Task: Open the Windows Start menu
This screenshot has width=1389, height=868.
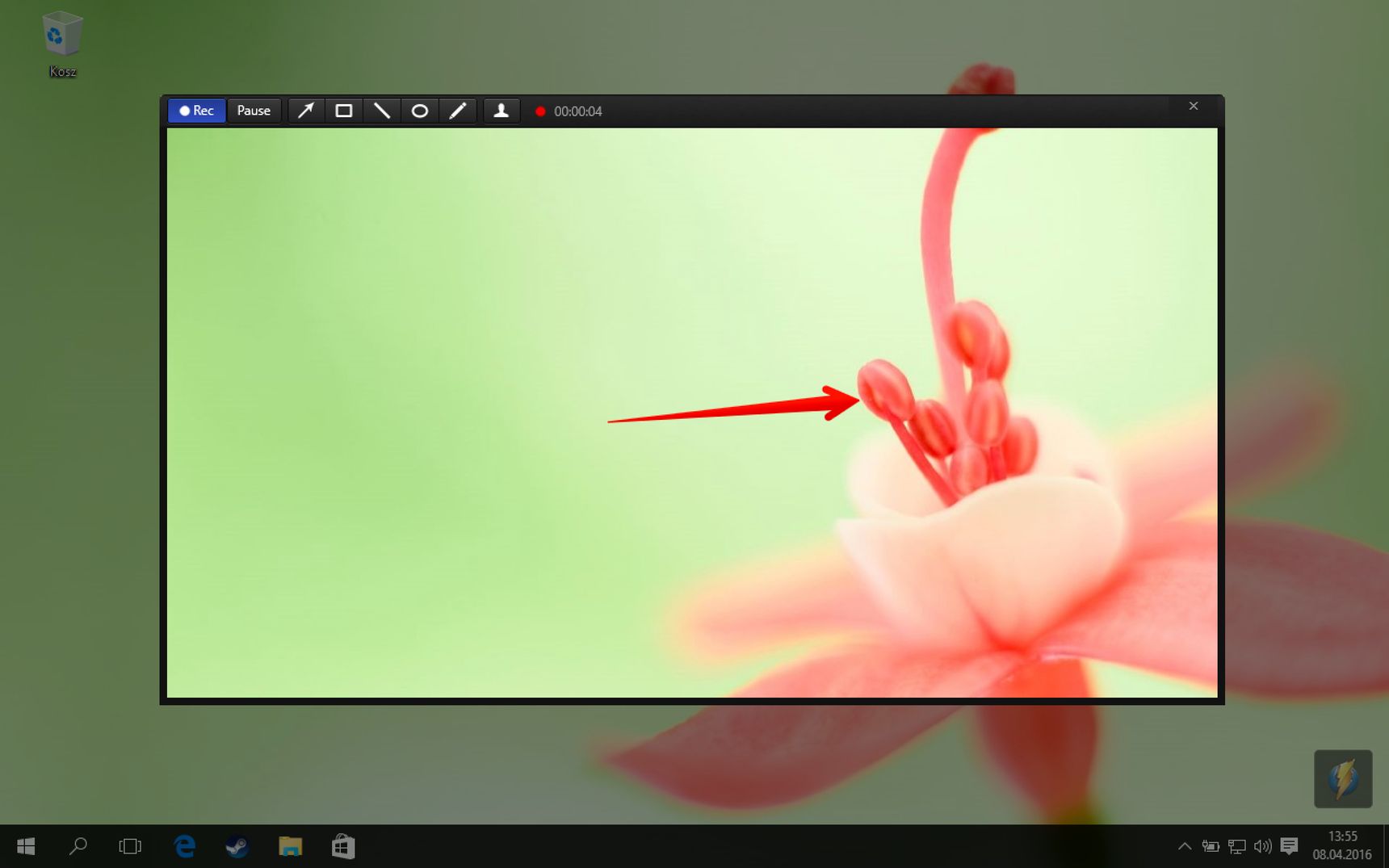Action: tap(26, 846)
